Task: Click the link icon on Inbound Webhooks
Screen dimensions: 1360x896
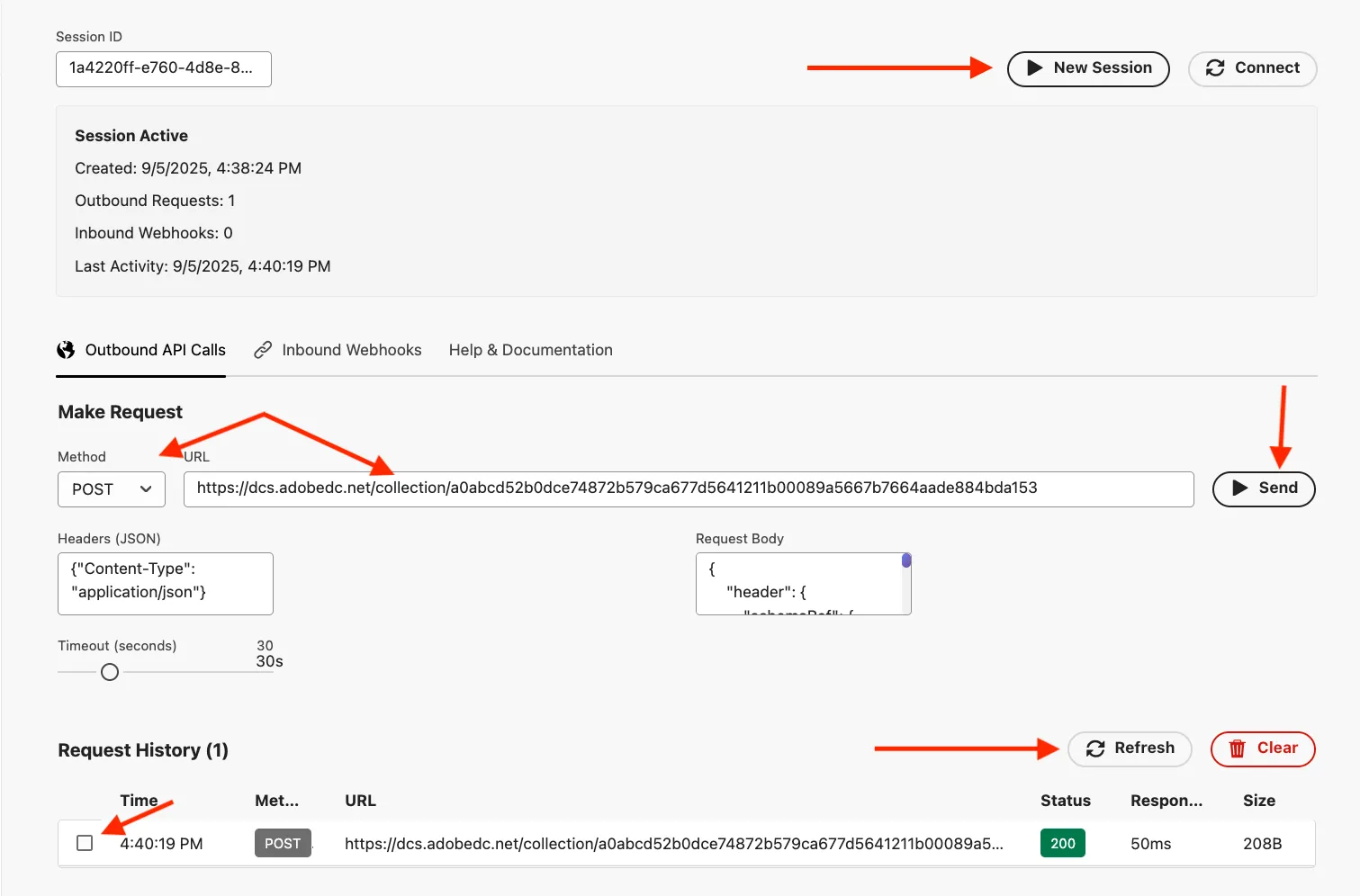Action: tap(263, 350)
